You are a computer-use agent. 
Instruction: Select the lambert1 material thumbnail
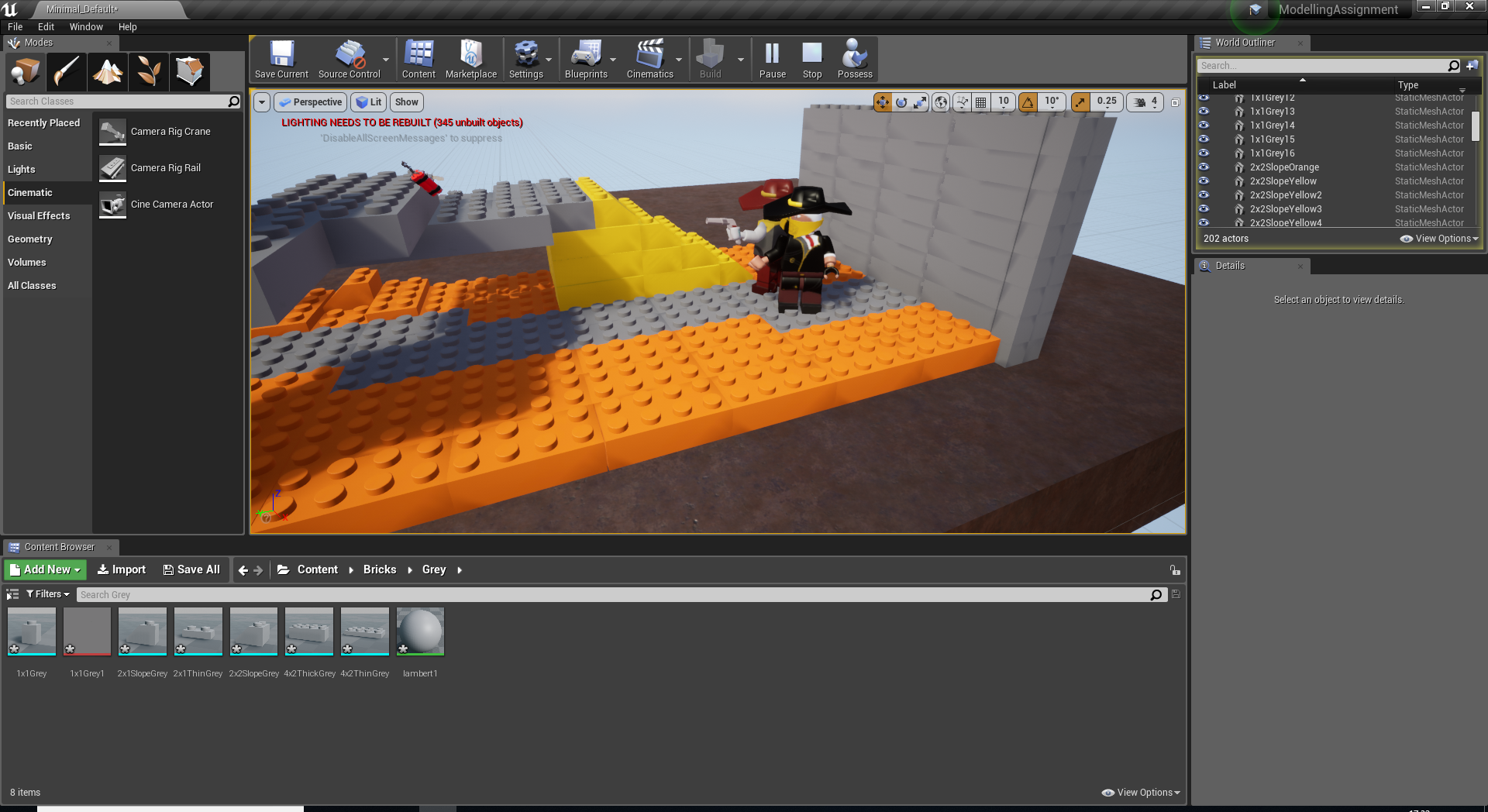point(420,631)
